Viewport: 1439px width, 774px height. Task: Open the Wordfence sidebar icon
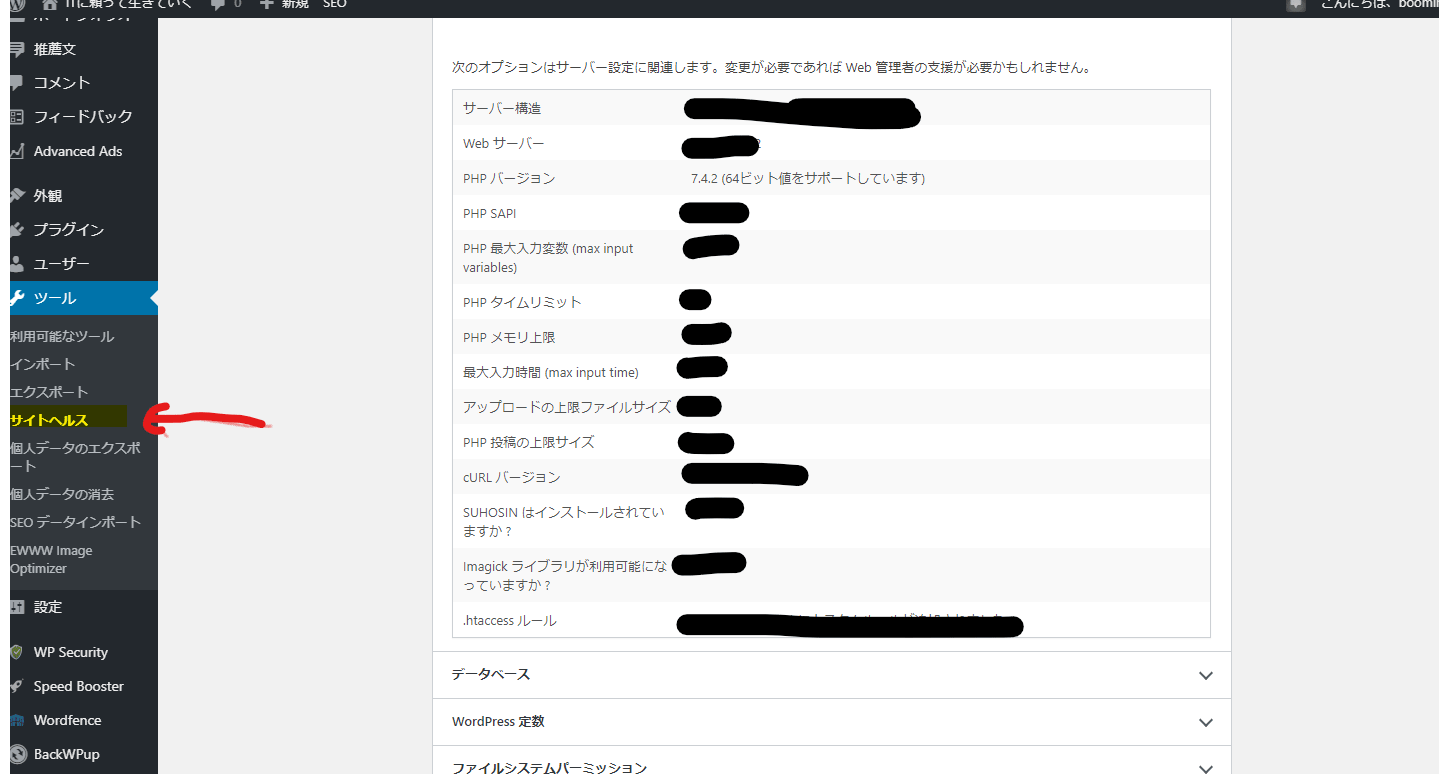tap(16, 720)
